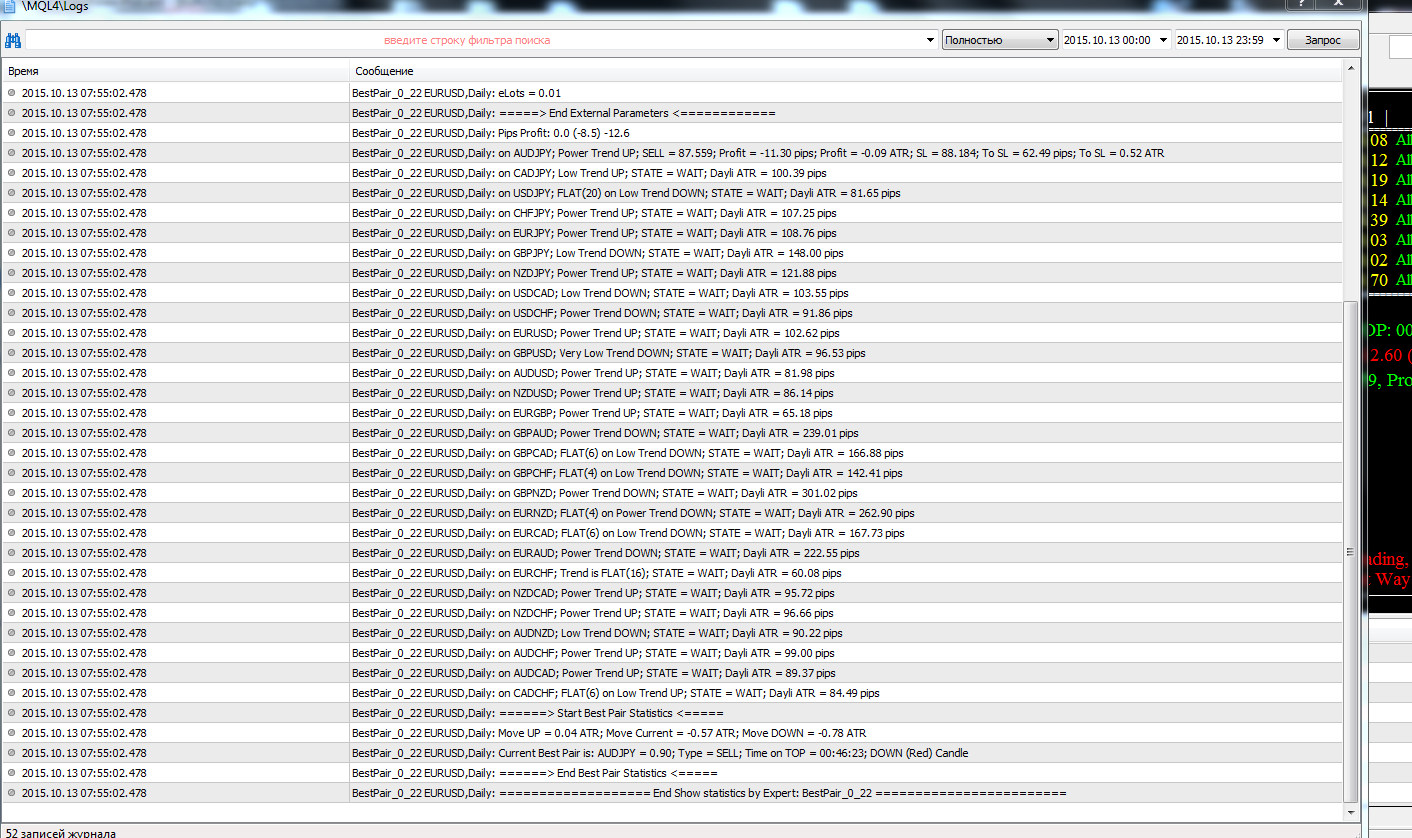Select the 'eLots = 0.01' log message
1412x838 pixels.
[672, 93]
